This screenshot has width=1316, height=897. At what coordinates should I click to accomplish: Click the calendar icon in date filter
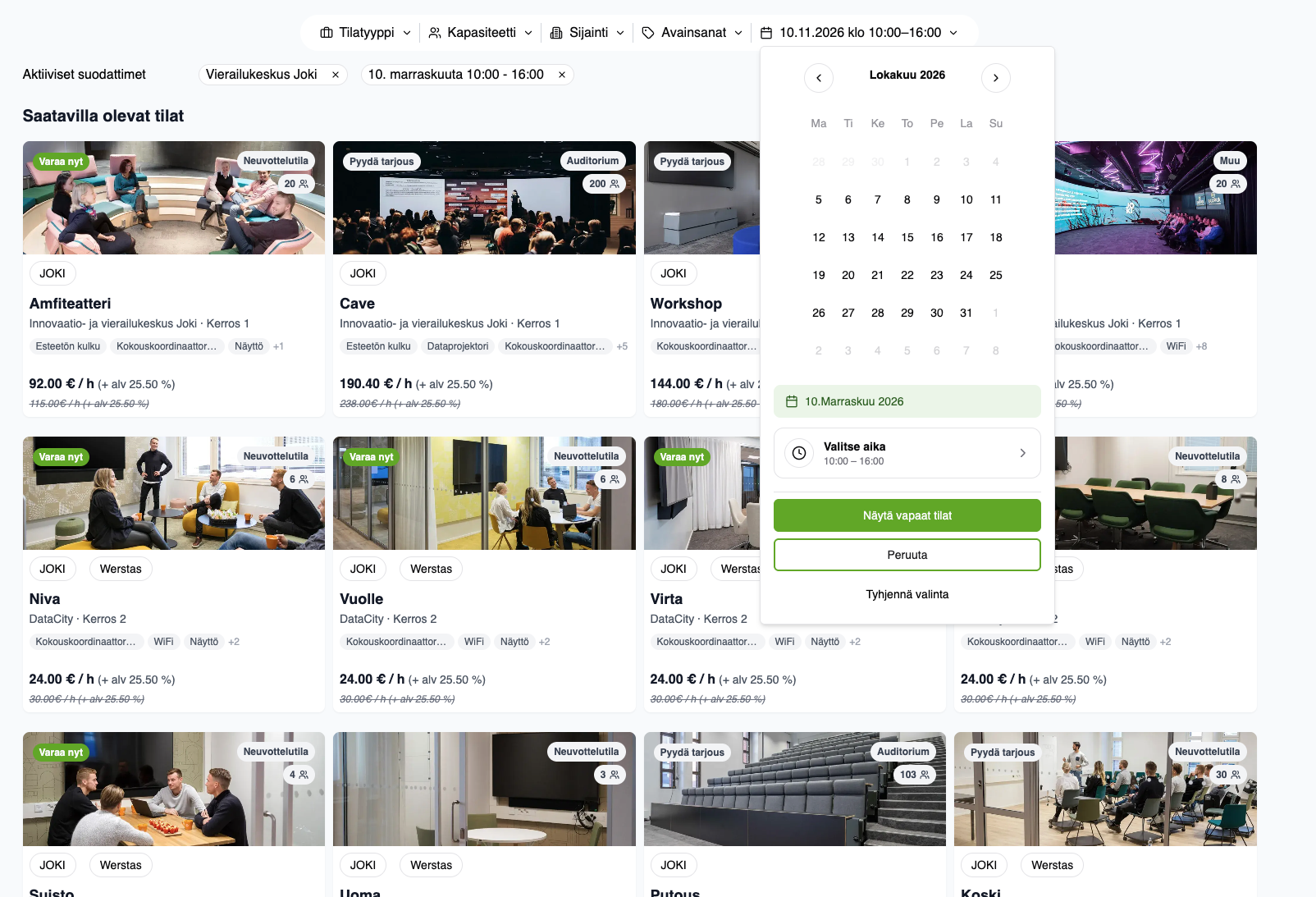click(766, 33)
